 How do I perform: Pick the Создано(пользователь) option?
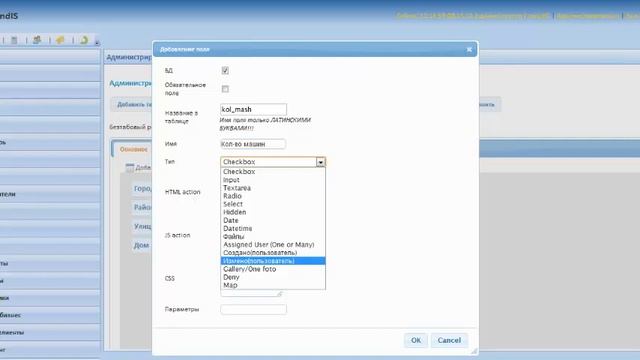click(x=273, y=253)
